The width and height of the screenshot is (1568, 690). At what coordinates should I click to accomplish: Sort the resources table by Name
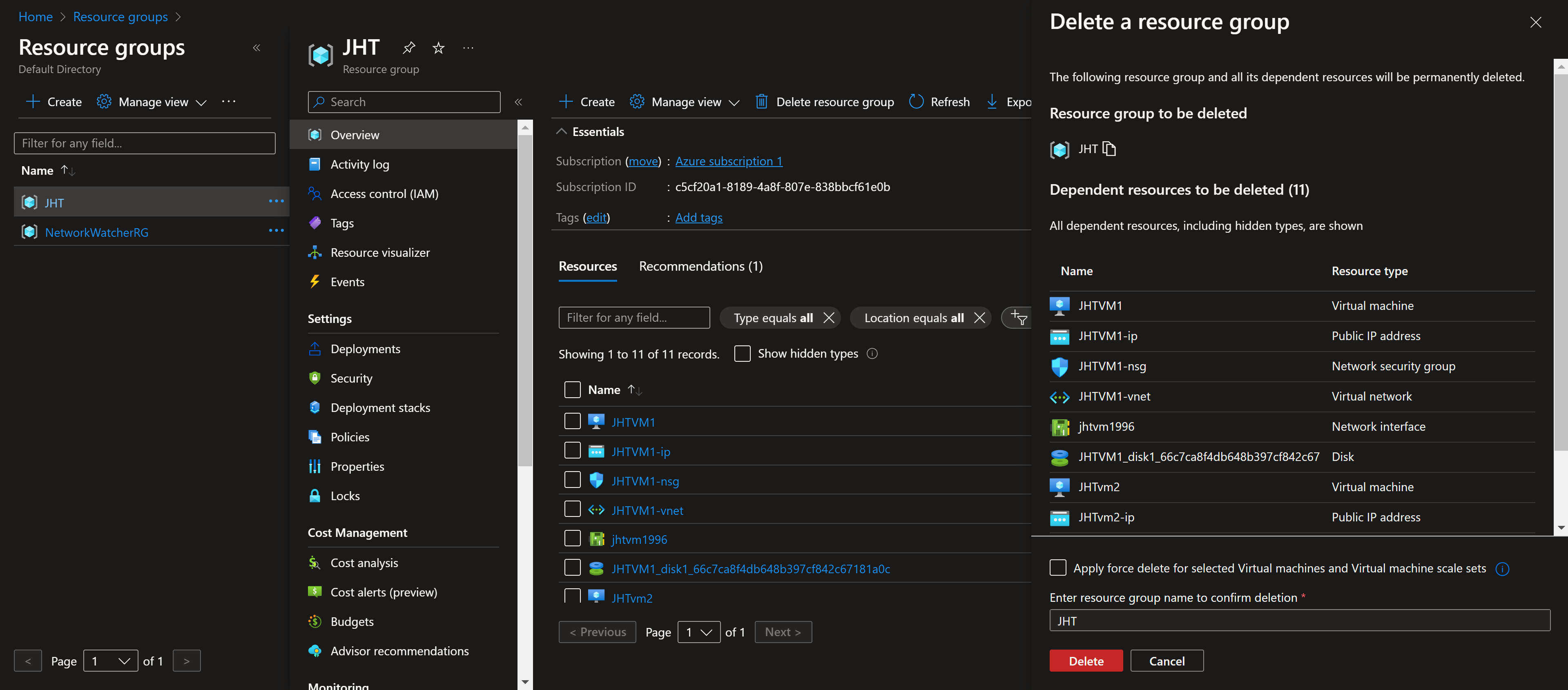[x=615, y=390]
